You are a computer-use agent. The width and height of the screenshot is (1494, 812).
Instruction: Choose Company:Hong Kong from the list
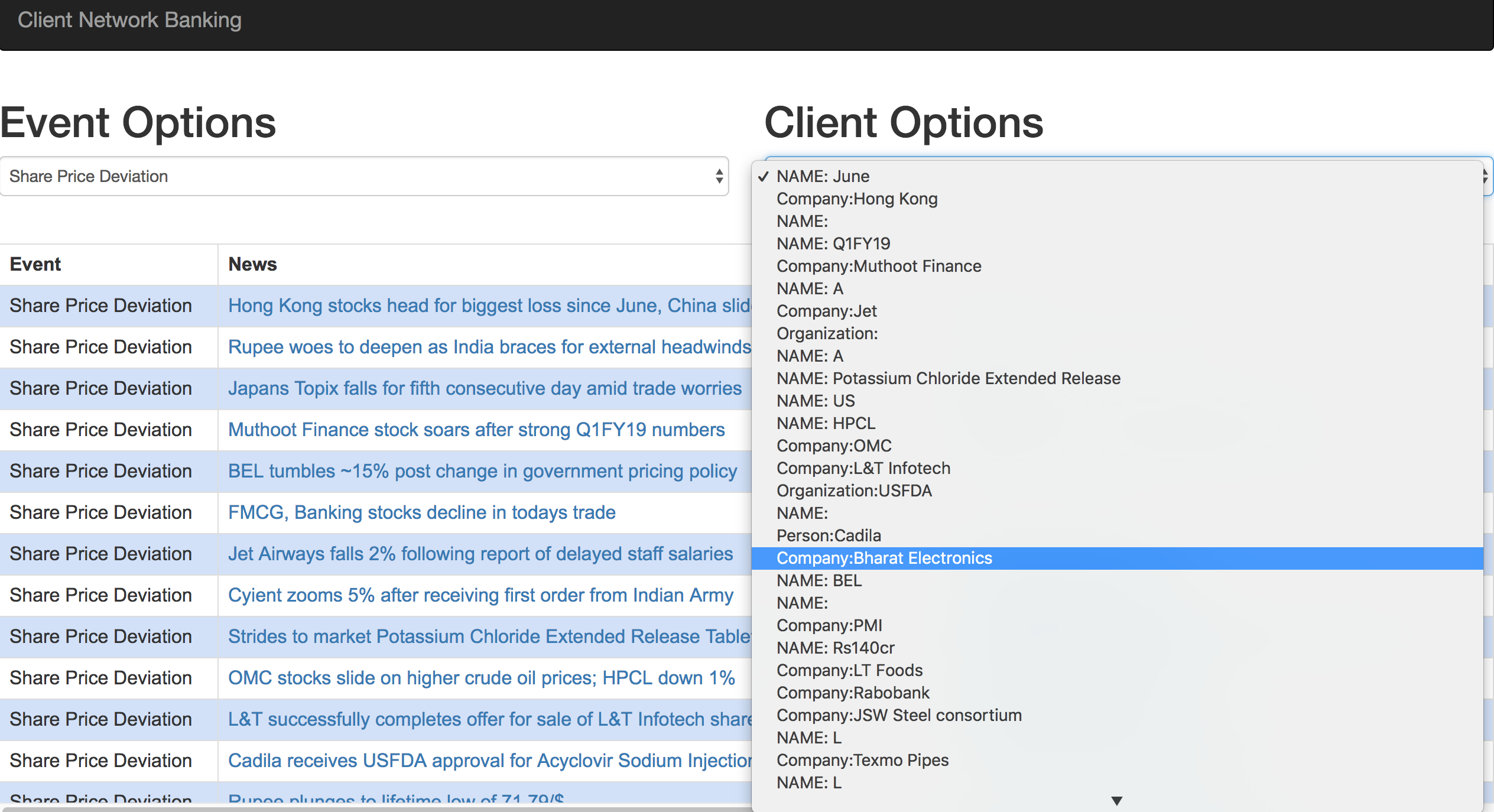tap(857, 199)
